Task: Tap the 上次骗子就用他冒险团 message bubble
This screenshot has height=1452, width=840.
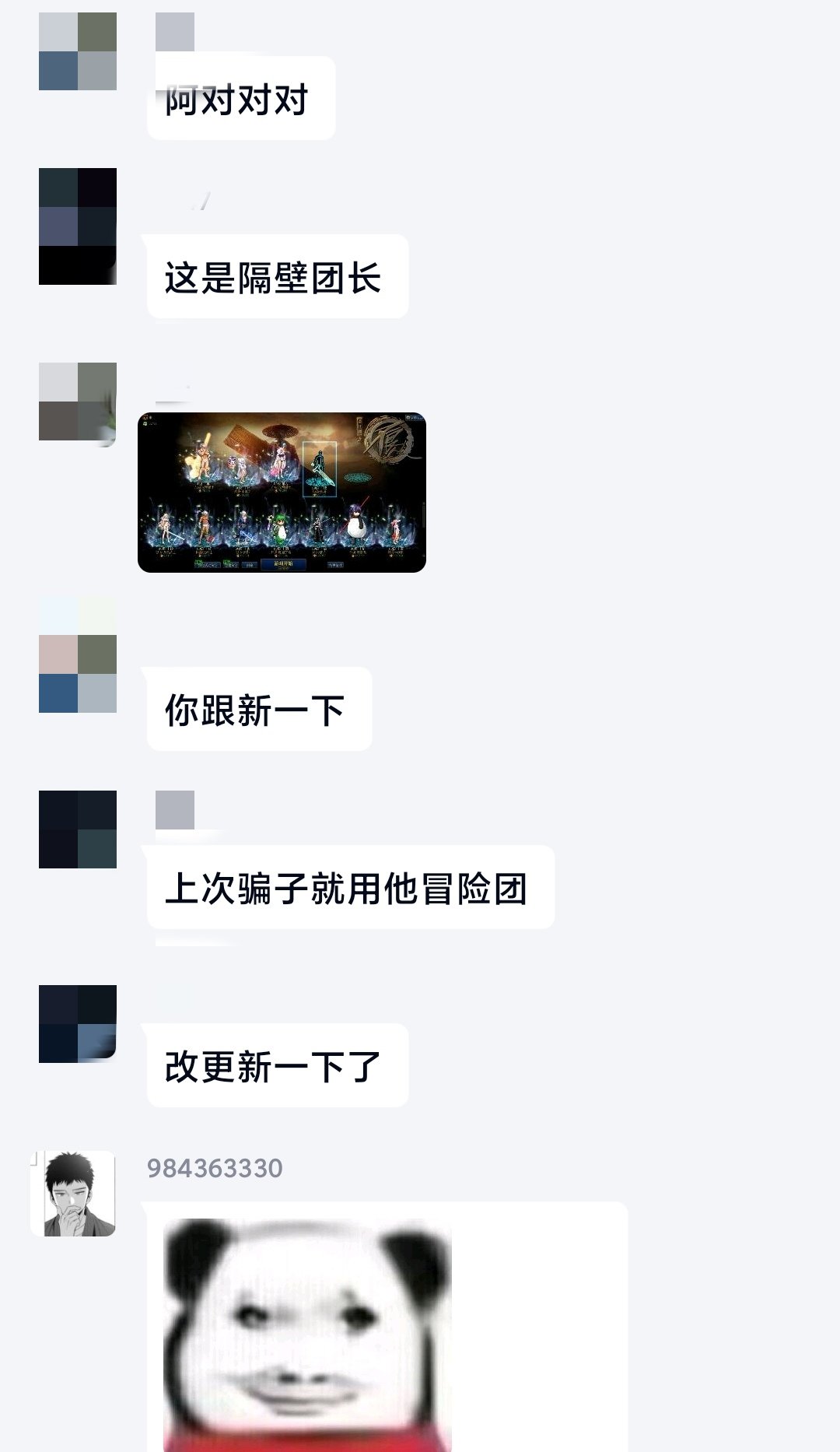Action: click(351, 887)
